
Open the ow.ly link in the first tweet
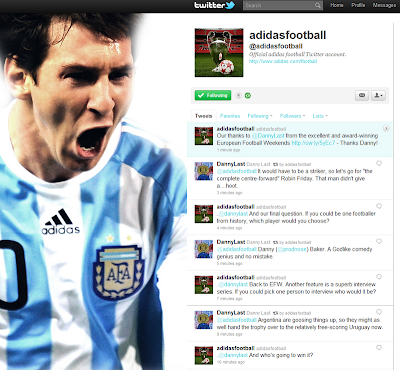(x=313, y=143)
